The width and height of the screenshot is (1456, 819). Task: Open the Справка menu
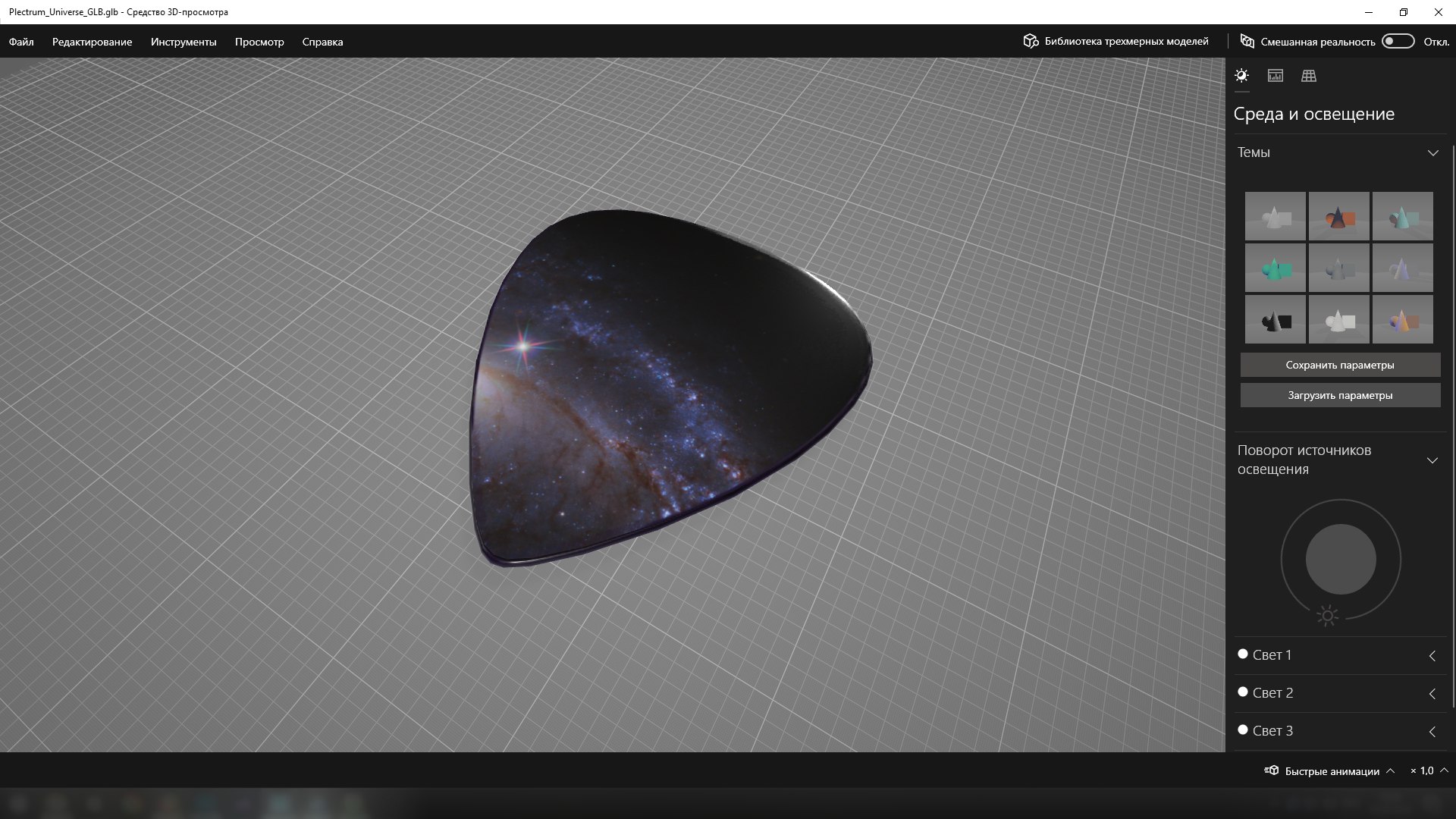(322, 42)
